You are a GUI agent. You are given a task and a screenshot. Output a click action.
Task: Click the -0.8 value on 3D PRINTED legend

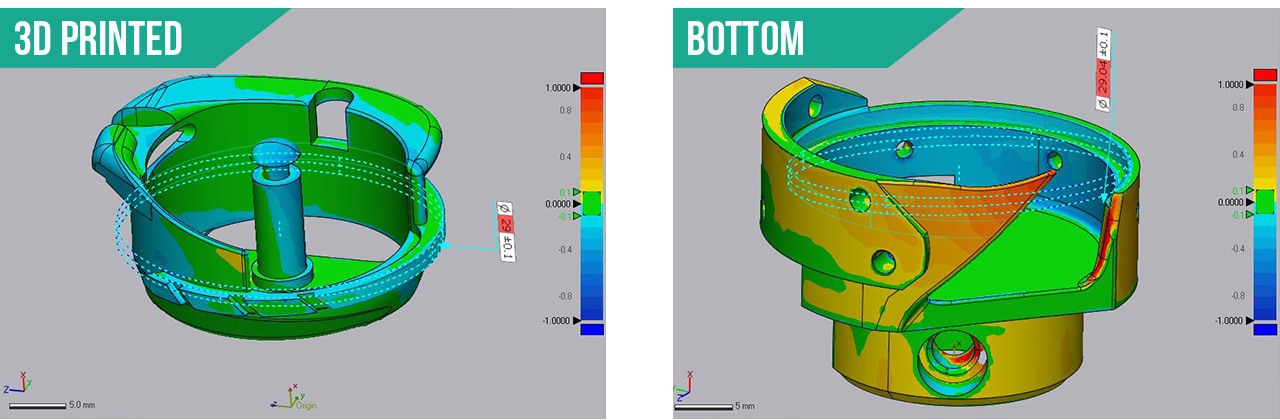pos(563,296)
